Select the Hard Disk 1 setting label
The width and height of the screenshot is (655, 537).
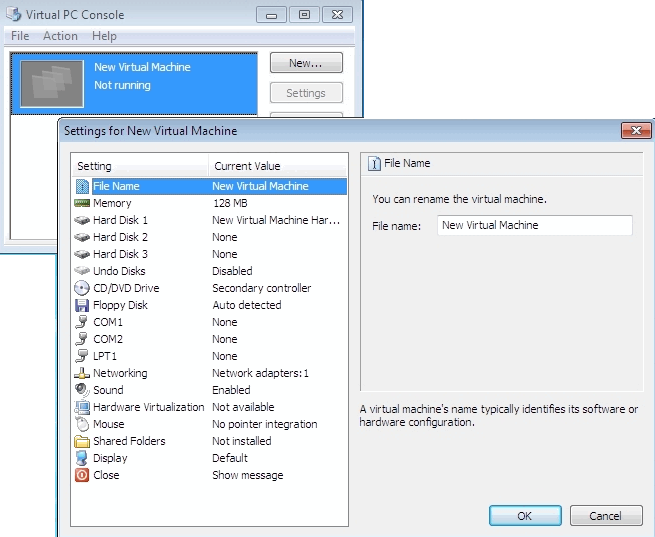point(120,220)
